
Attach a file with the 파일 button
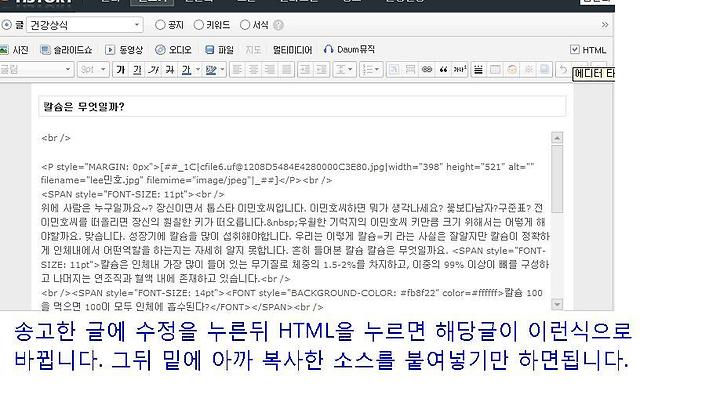pyautogui.click(x=219, y=50)
